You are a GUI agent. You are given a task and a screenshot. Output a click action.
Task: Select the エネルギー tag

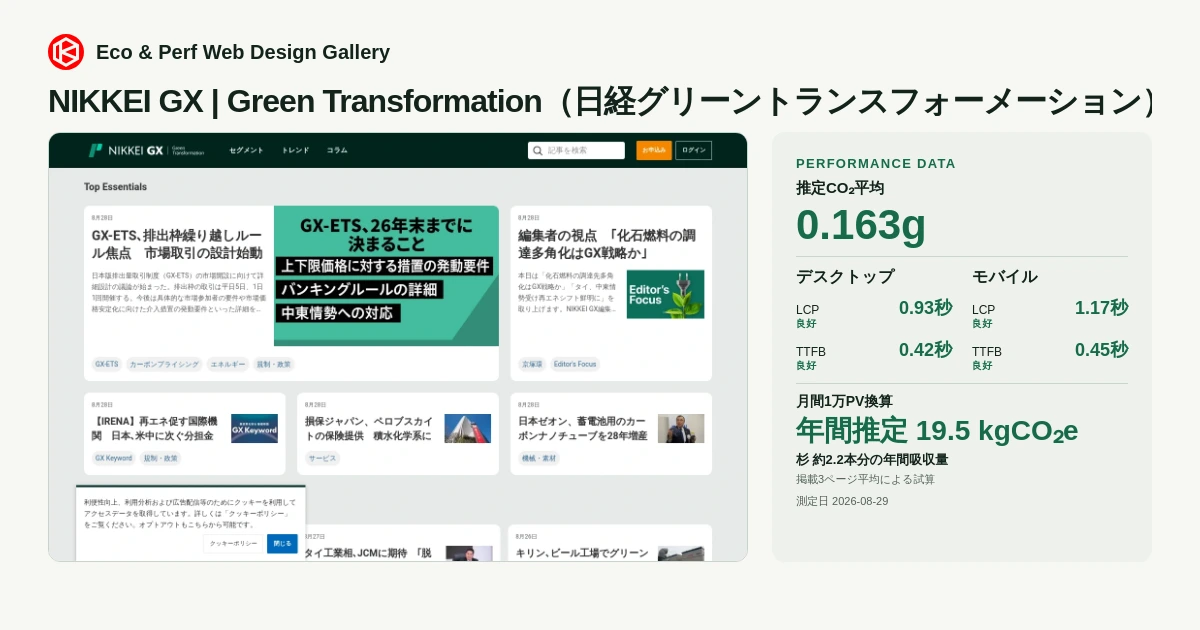tap(227, 364)
